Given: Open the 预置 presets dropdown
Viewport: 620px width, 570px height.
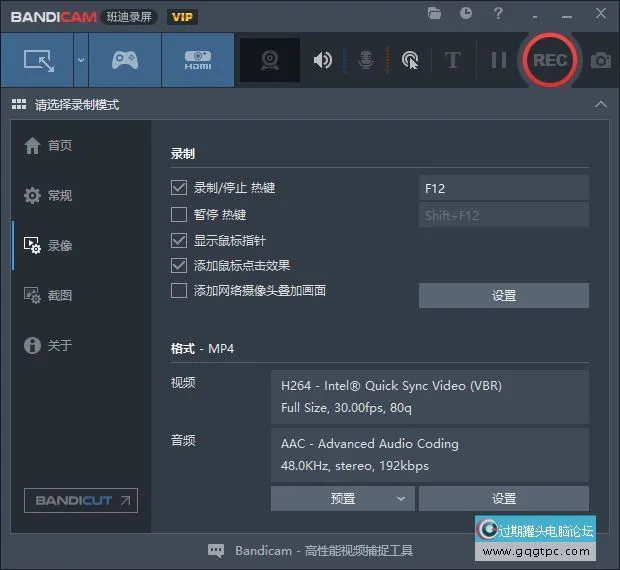Looking at the screenshot, I should tap(342, 498).
